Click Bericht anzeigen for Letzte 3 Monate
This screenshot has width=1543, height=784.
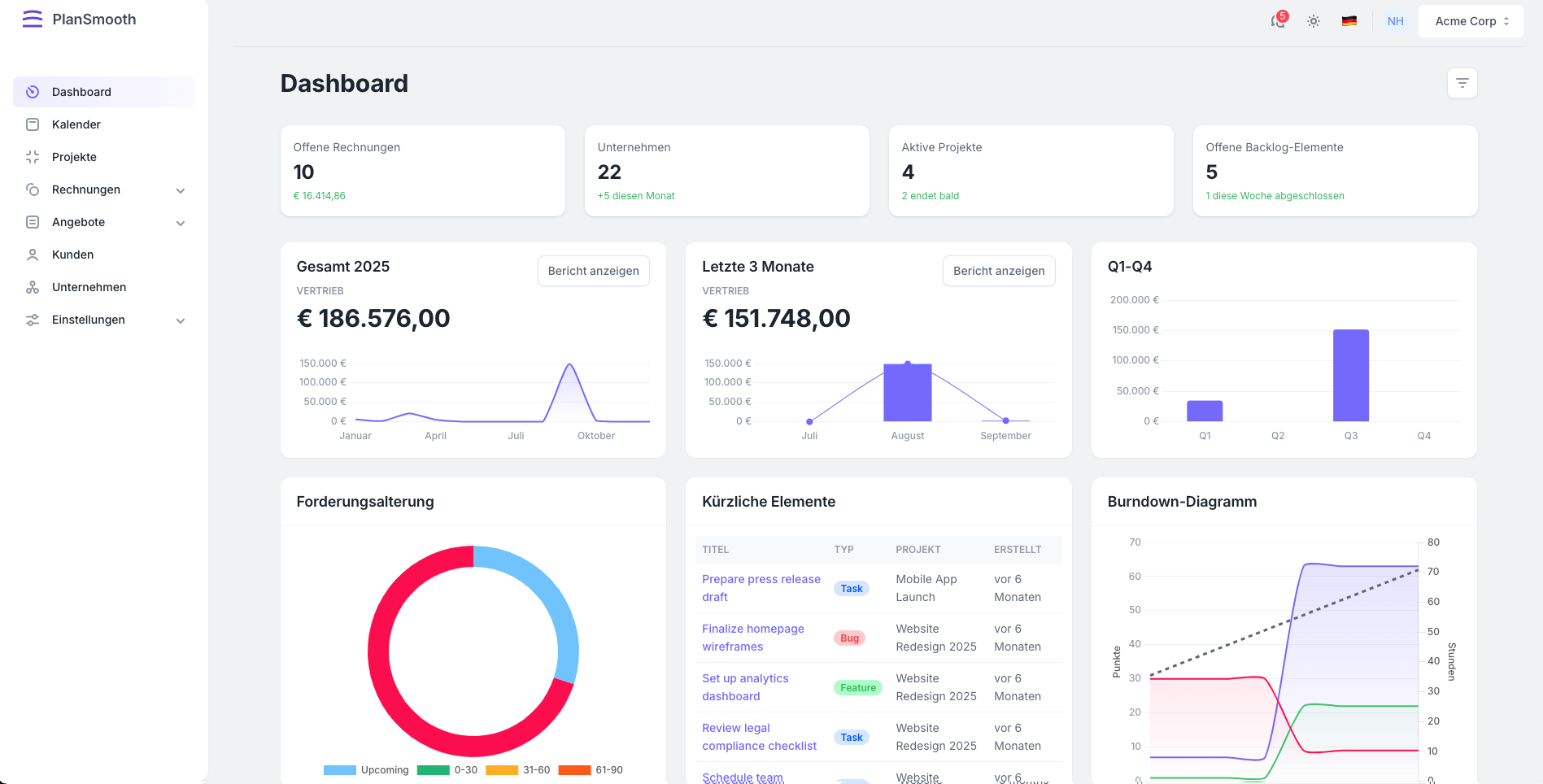click(x=999, y=271)
